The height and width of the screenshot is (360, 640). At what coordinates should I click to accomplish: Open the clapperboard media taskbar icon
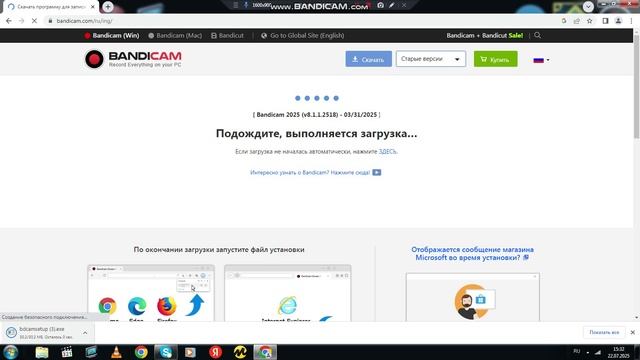tap(67, 352)
